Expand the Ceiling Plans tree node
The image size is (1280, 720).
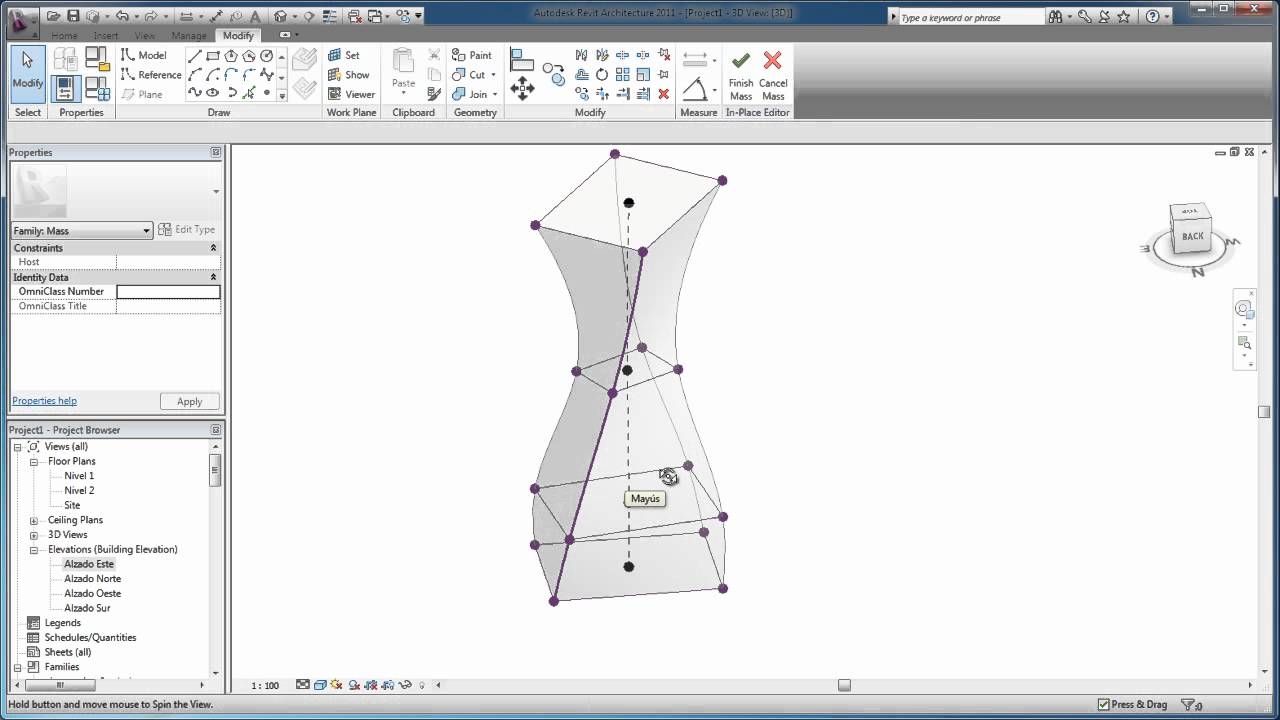tap(34, 520)
